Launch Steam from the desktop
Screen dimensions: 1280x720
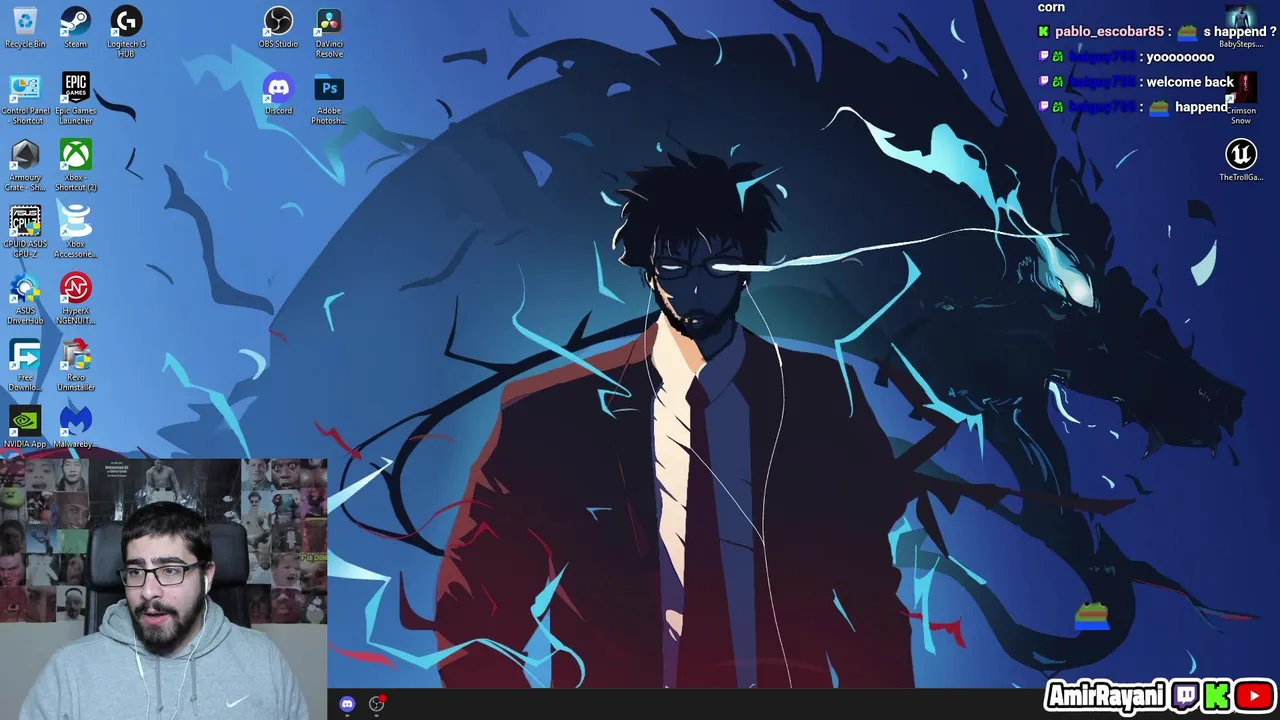coord(76,27)
